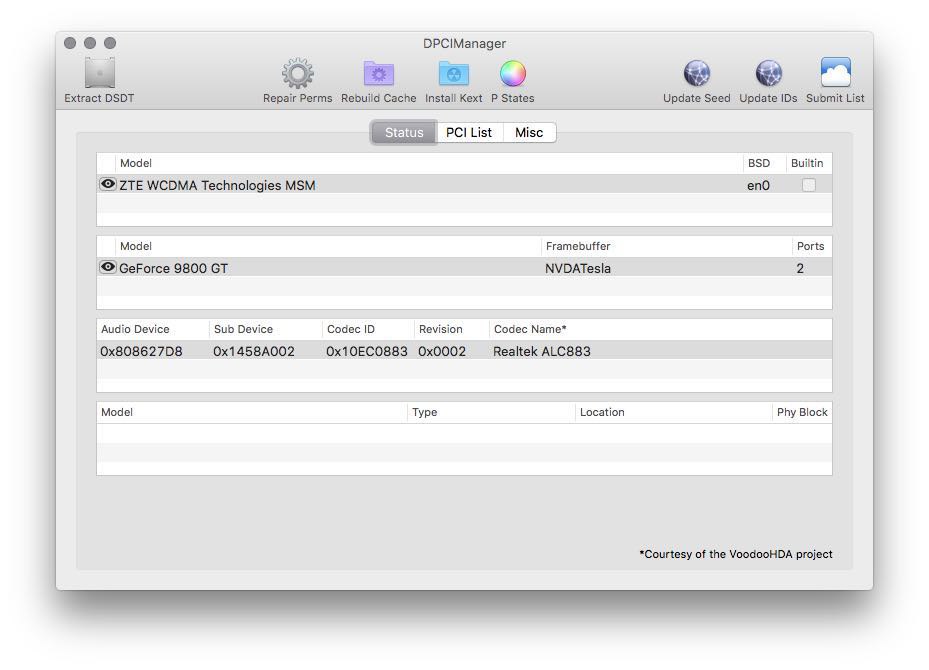The height and width of the screenshot is (670, 929).
Task: Click the Phy Block column header
Action: [x=802, y=412]
